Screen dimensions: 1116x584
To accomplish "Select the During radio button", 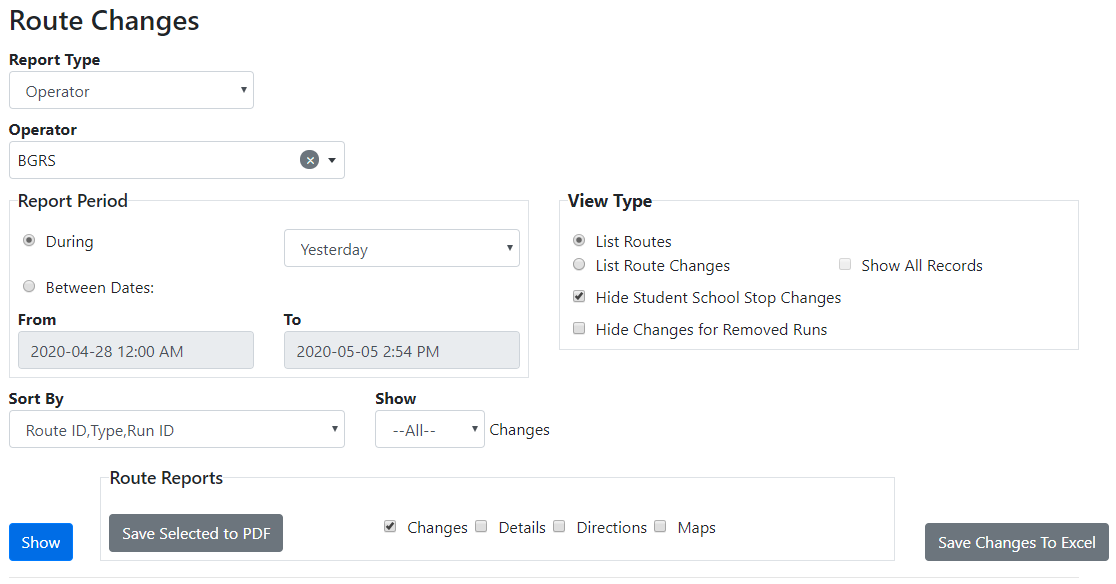I will (x=29, y=241).
